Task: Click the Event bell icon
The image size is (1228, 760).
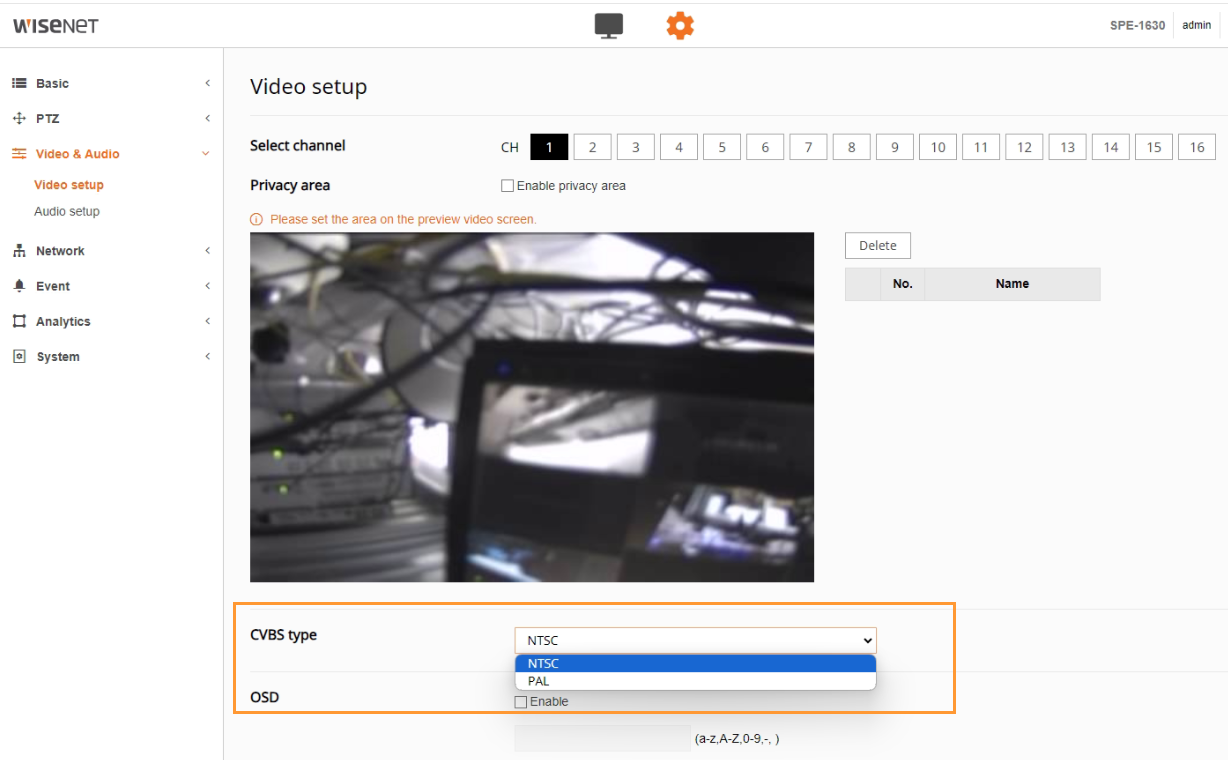Action: pos(18,286)
